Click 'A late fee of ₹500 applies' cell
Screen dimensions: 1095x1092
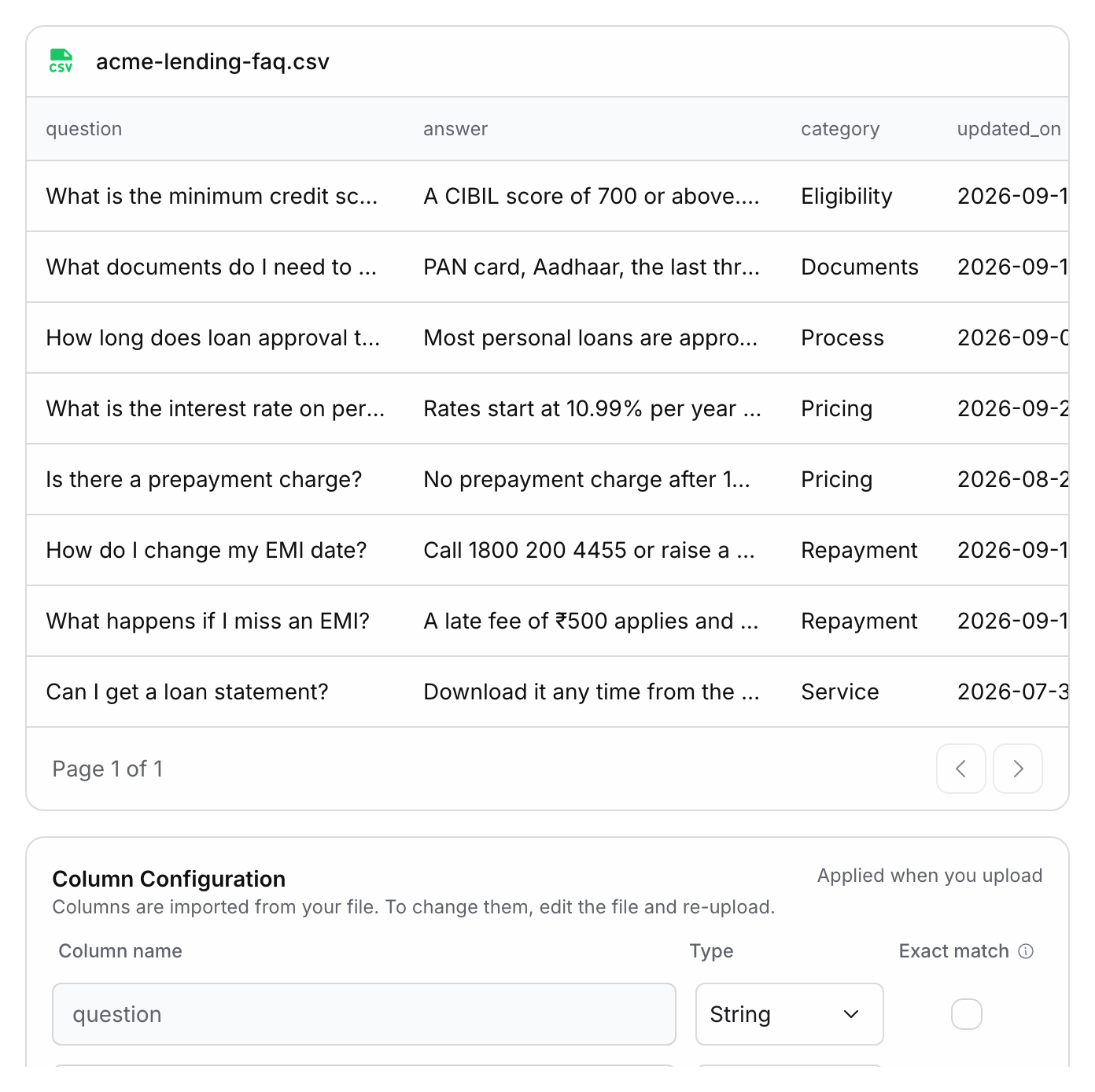tap(591, 621)
